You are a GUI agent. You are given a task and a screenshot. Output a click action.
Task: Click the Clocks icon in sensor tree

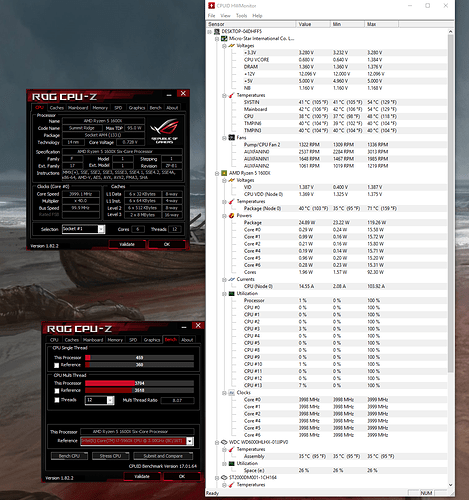(x=232, y=393)
